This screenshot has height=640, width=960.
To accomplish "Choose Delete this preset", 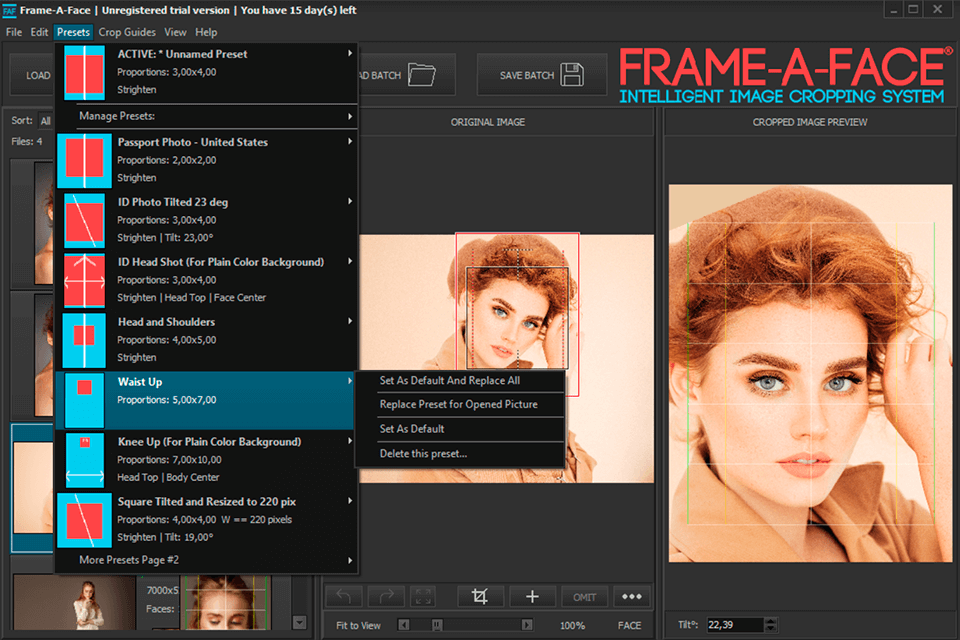I will pyautogui.click(x=423, y=453).
